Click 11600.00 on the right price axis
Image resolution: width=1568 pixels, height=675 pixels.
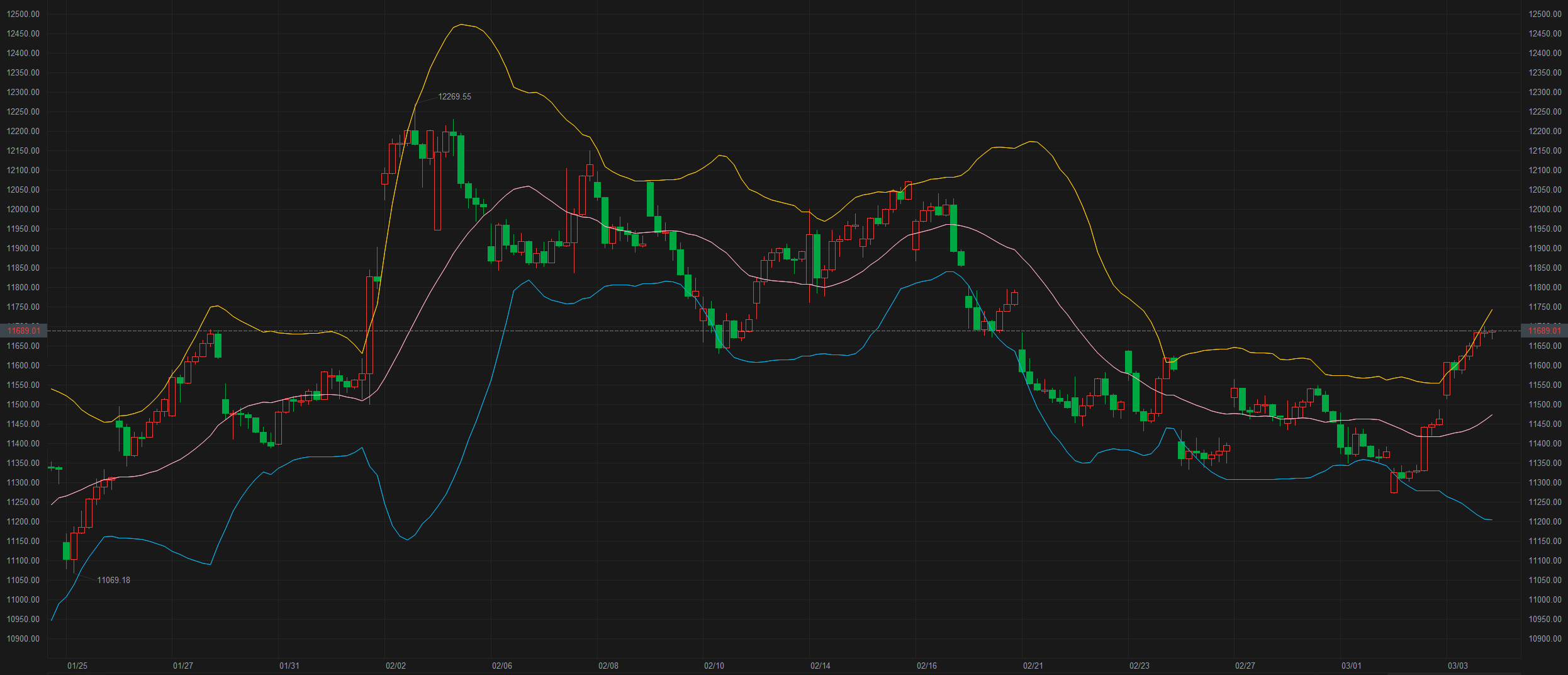1545,365
